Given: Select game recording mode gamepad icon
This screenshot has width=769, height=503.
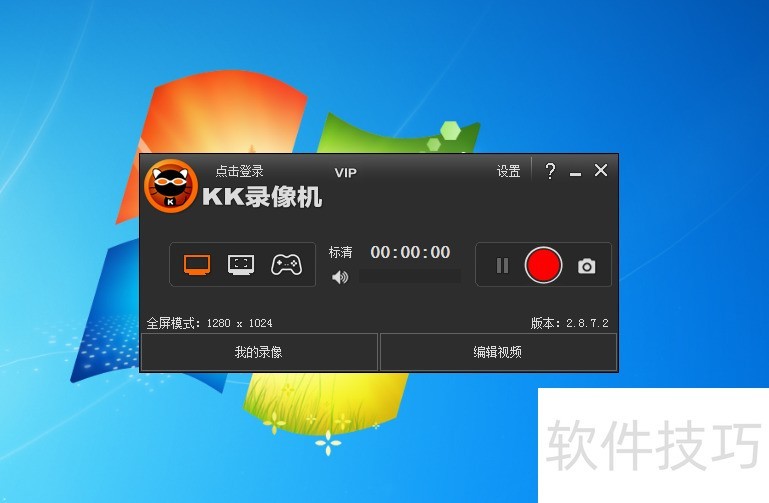Looking at the screenshot, I should [286, 265].
